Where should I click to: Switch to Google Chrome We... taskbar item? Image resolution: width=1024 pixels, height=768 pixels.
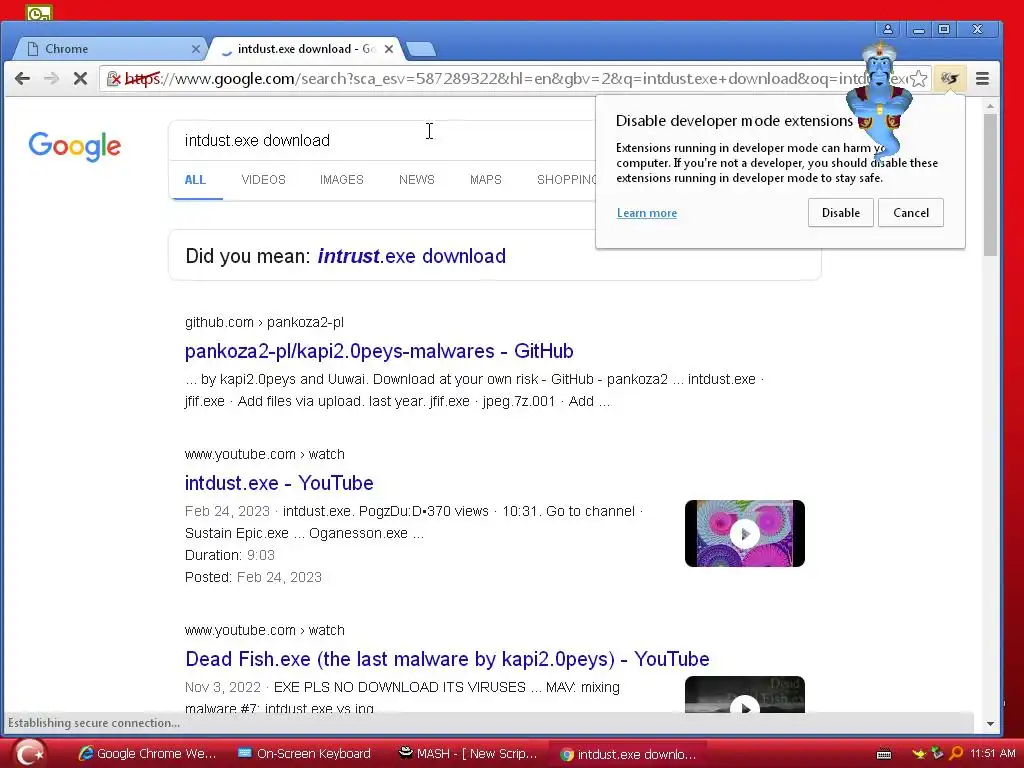(147, 754)
